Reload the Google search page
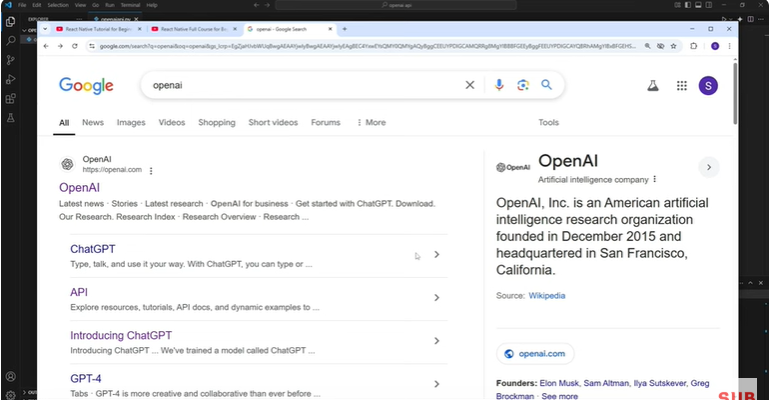770x400 pixels. click(x=75, y=46)
